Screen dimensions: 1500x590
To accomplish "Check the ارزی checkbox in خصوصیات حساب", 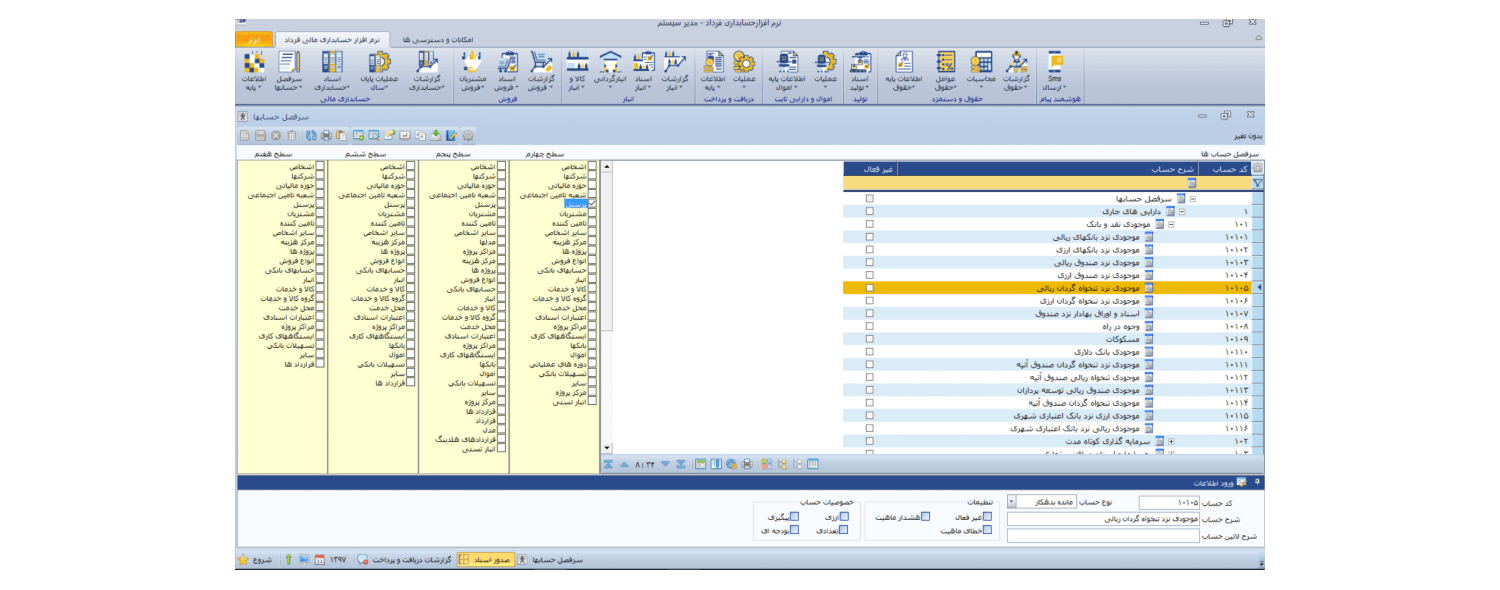I will pos(844,517).
